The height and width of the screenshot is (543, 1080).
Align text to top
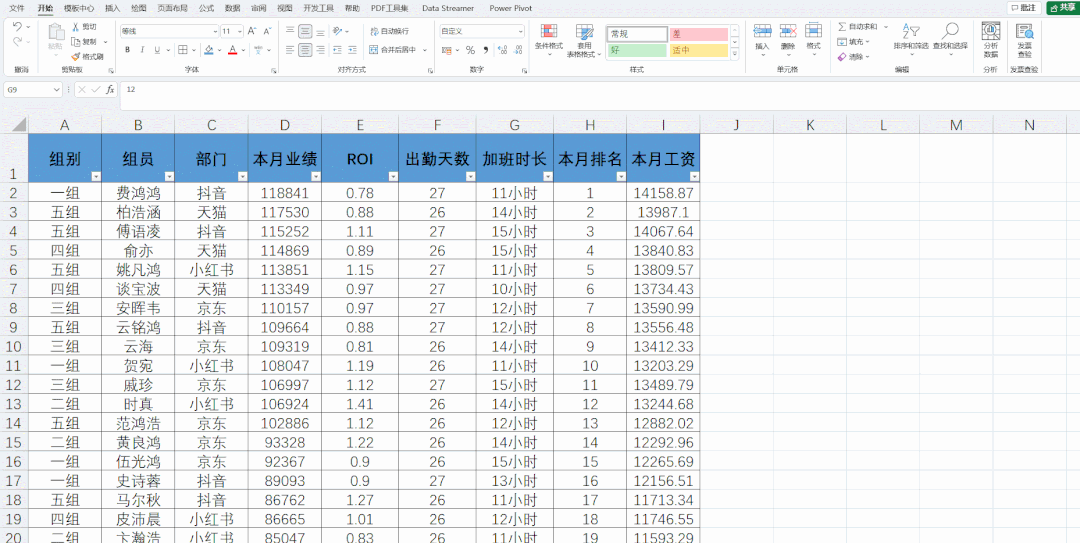coord(290,31)
